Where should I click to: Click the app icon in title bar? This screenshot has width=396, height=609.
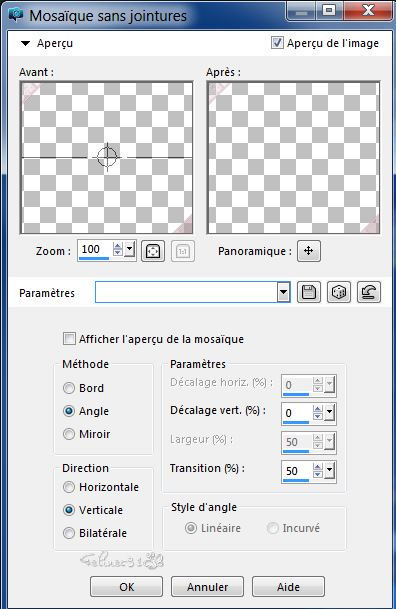[x=16, y=15]
